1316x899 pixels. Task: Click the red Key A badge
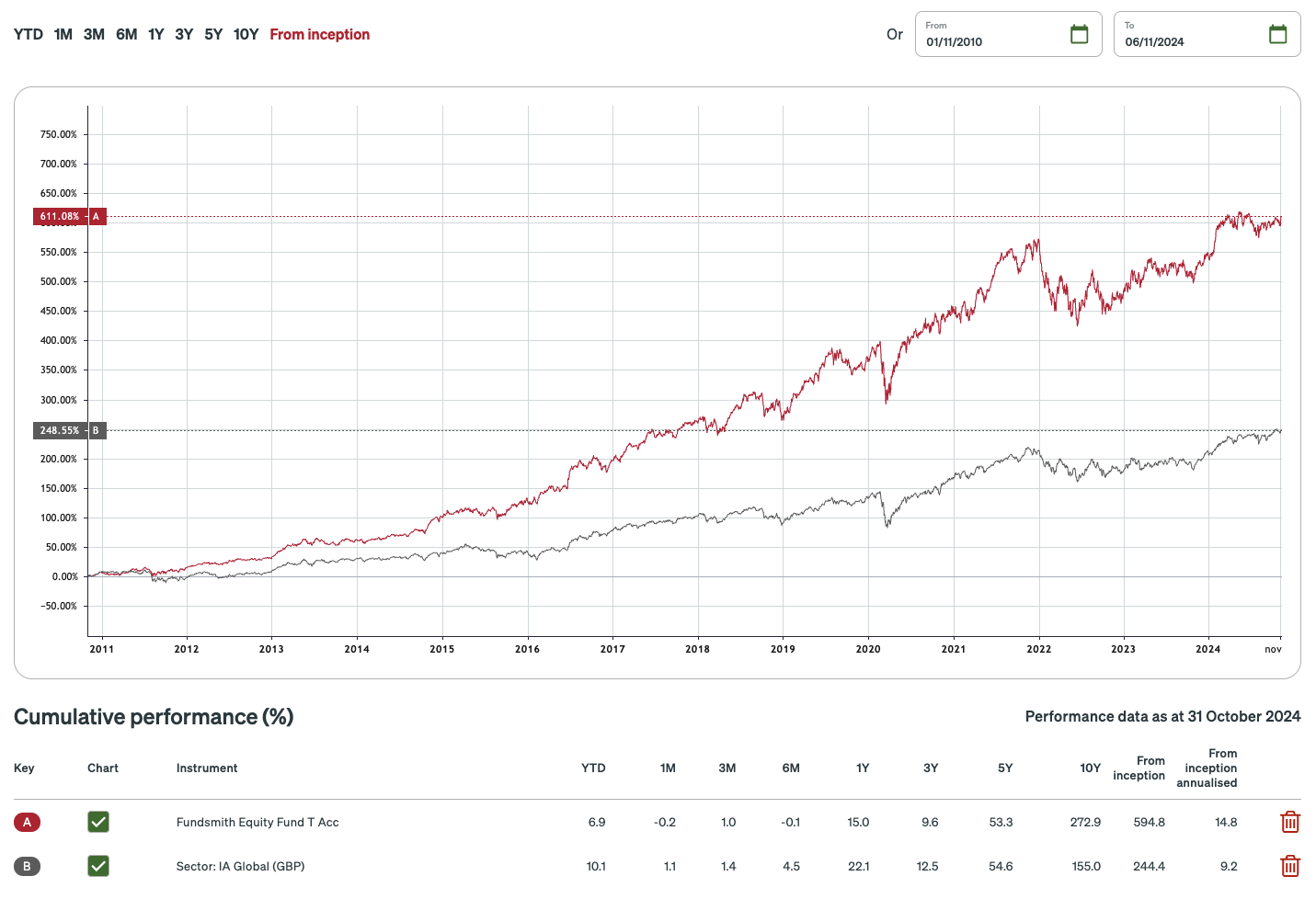point(27,822)
